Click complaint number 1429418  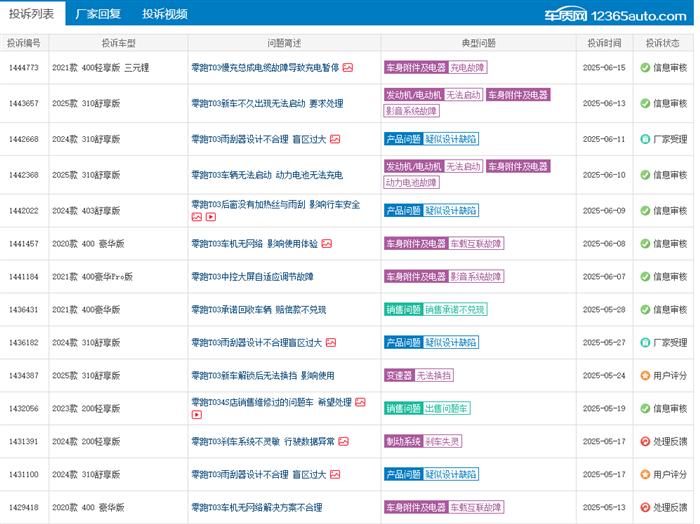(x=24, y=507)
